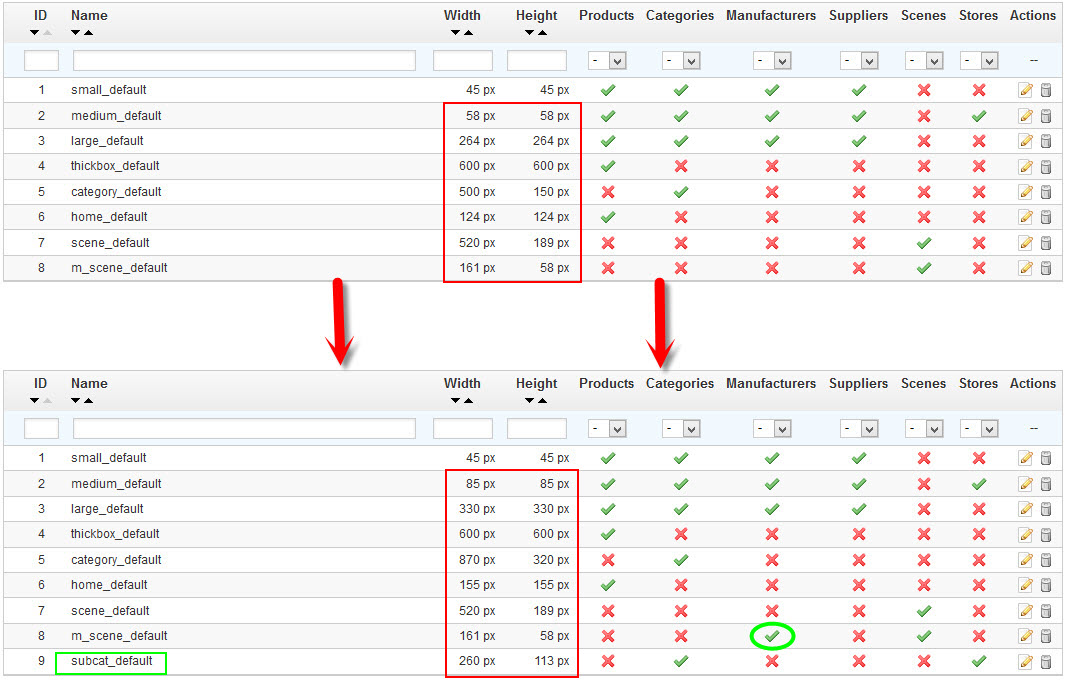Edit home_default in the lower table
Screen dimensions: 1065x681
pyautogui.click(x=1025, y=585)
